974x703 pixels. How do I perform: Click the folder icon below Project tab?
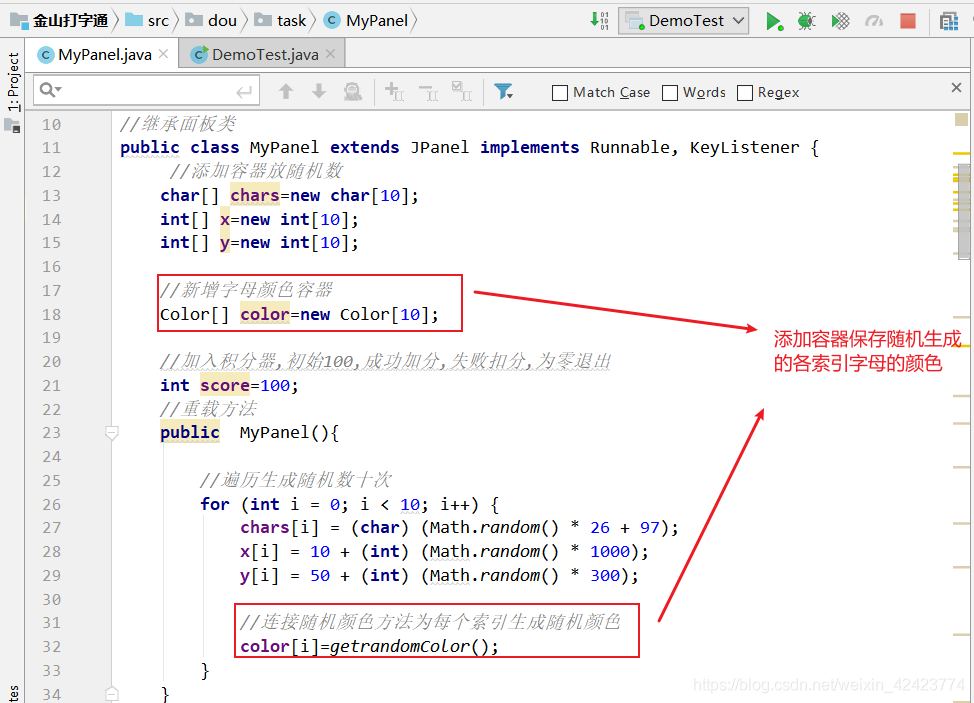coord(12,126)
